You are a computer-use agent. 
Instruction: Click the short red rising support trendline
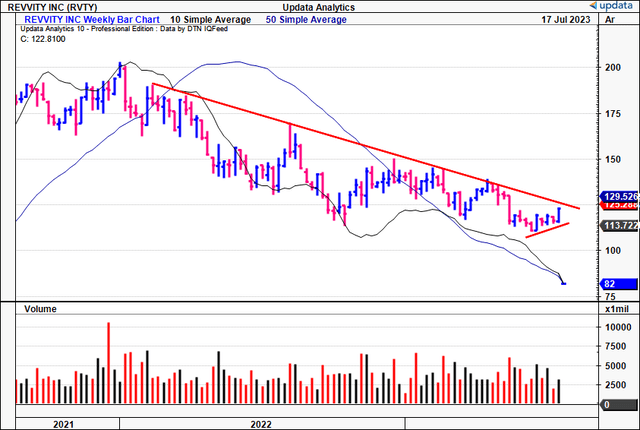[547, 230]
